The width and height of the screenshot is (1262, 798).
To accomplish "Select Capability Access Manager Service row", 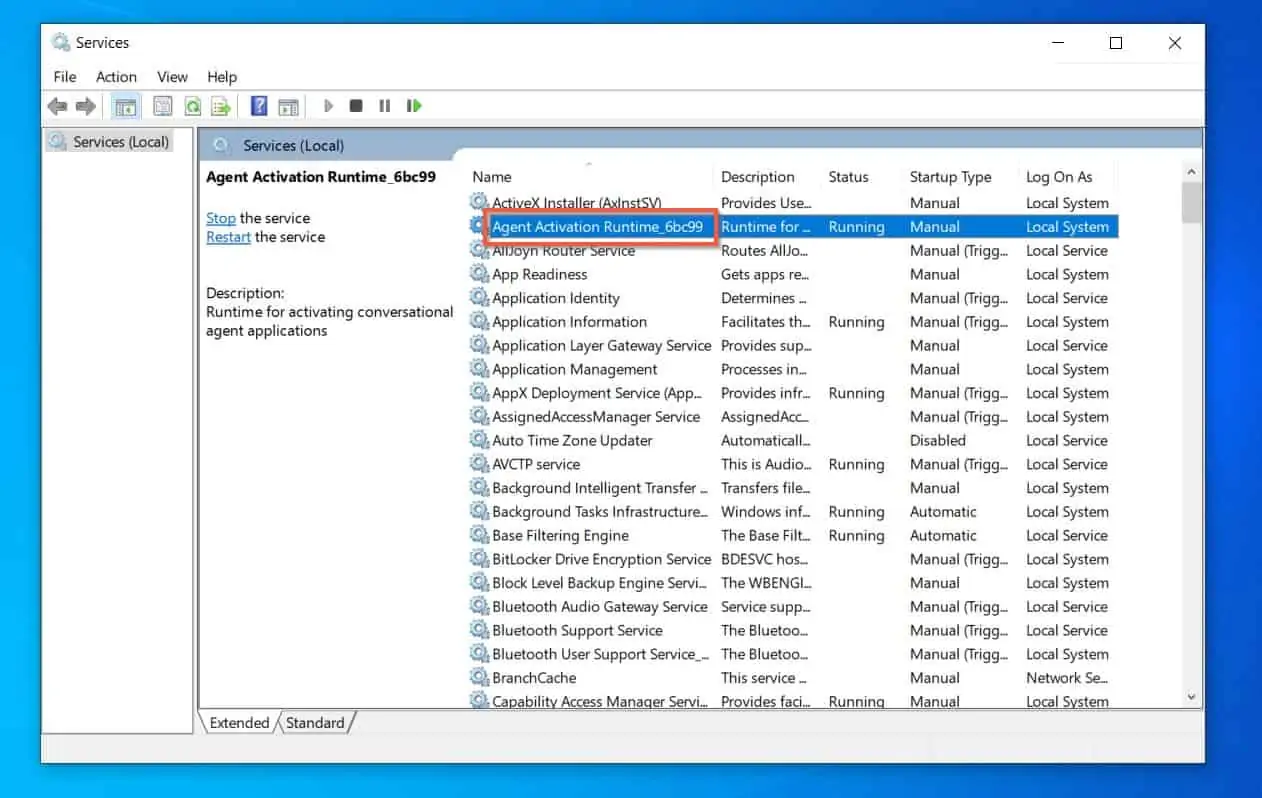I will click(792, 701).
